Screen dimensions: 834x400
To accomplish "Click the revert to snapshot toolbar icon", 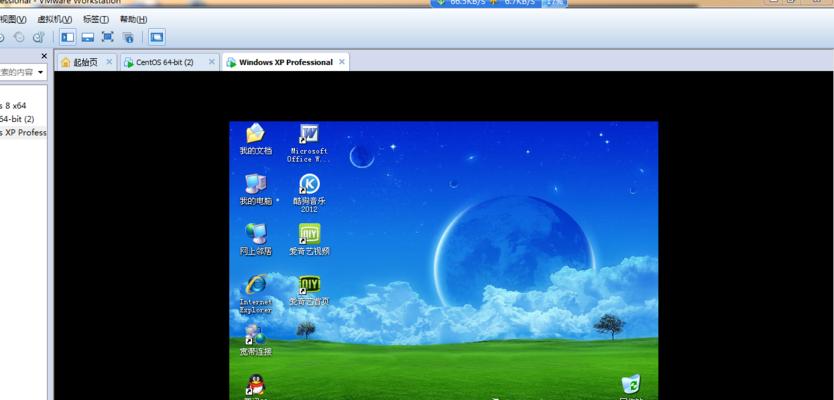I will (x=19, y=37).
